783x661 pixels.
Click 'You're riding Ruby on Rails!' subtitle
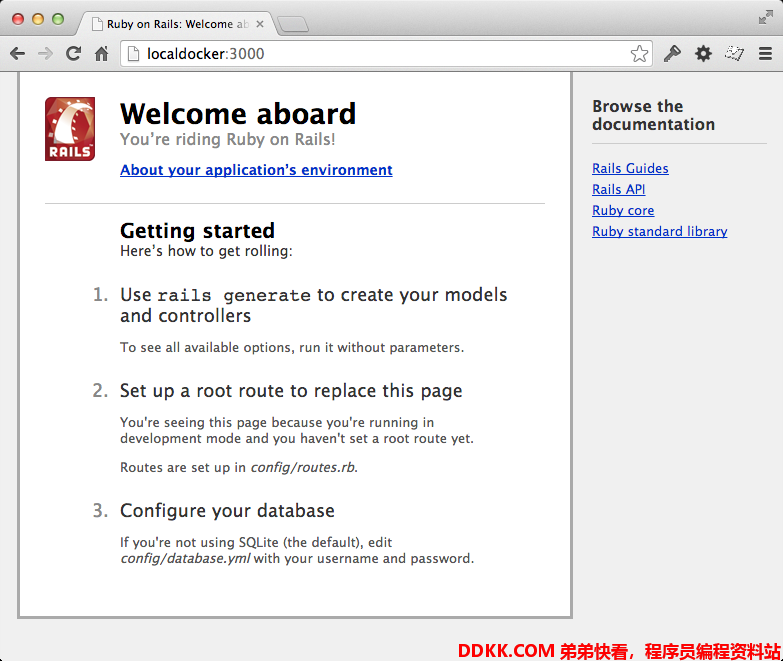click(228, 139)
